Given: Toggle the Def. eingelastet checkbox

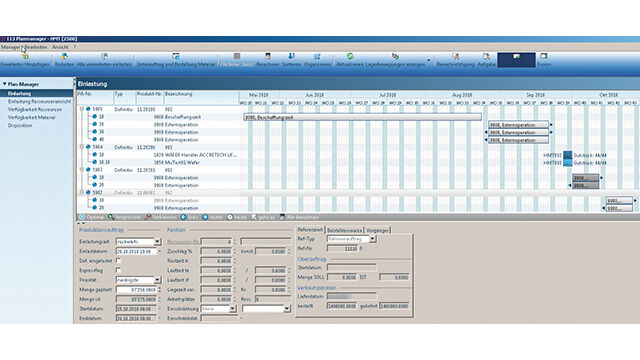Looking at the screenshot, I should pyautogui.click(x=118, y=260).
